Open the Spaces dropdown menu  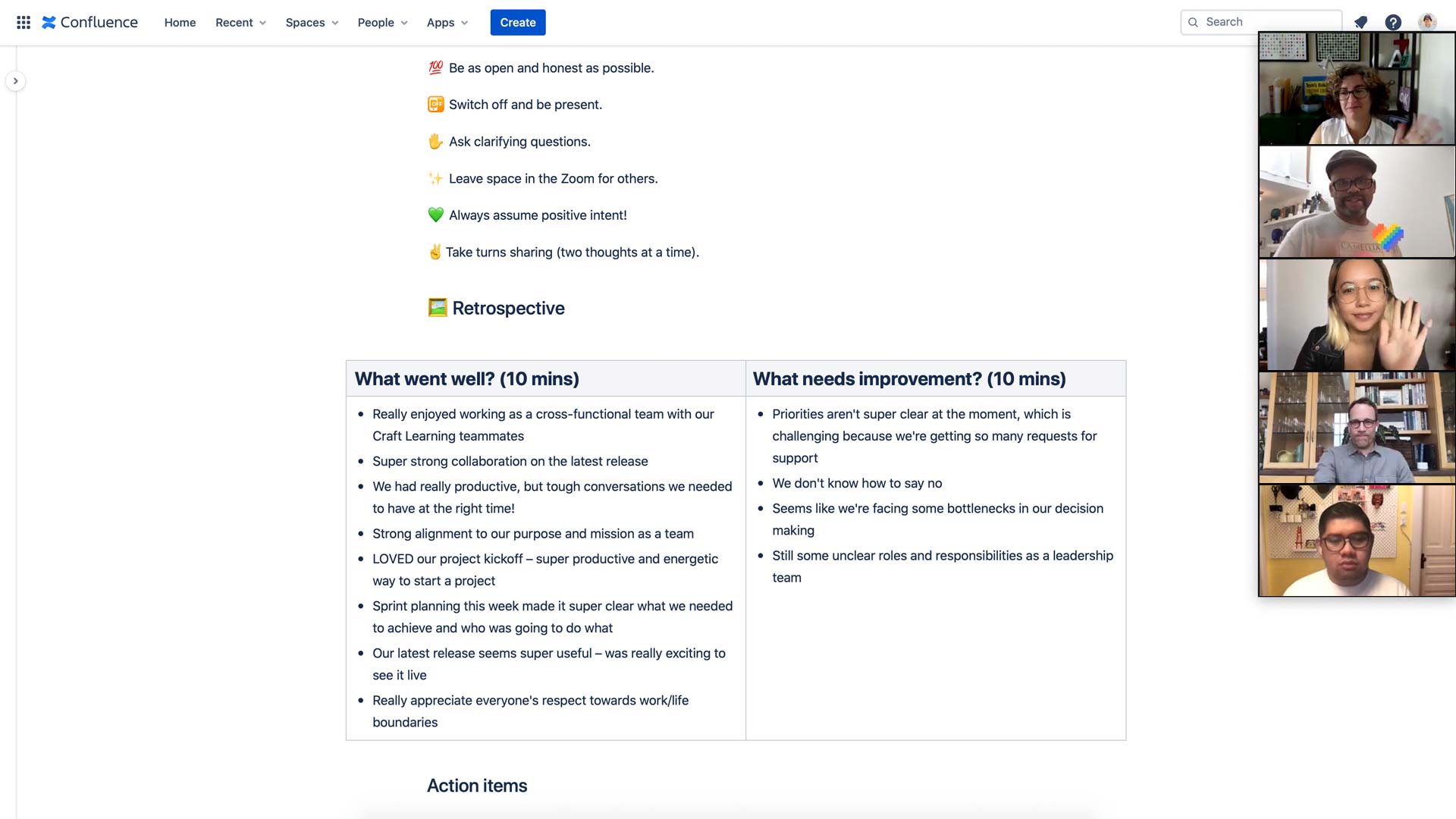(x=312, y=22)
